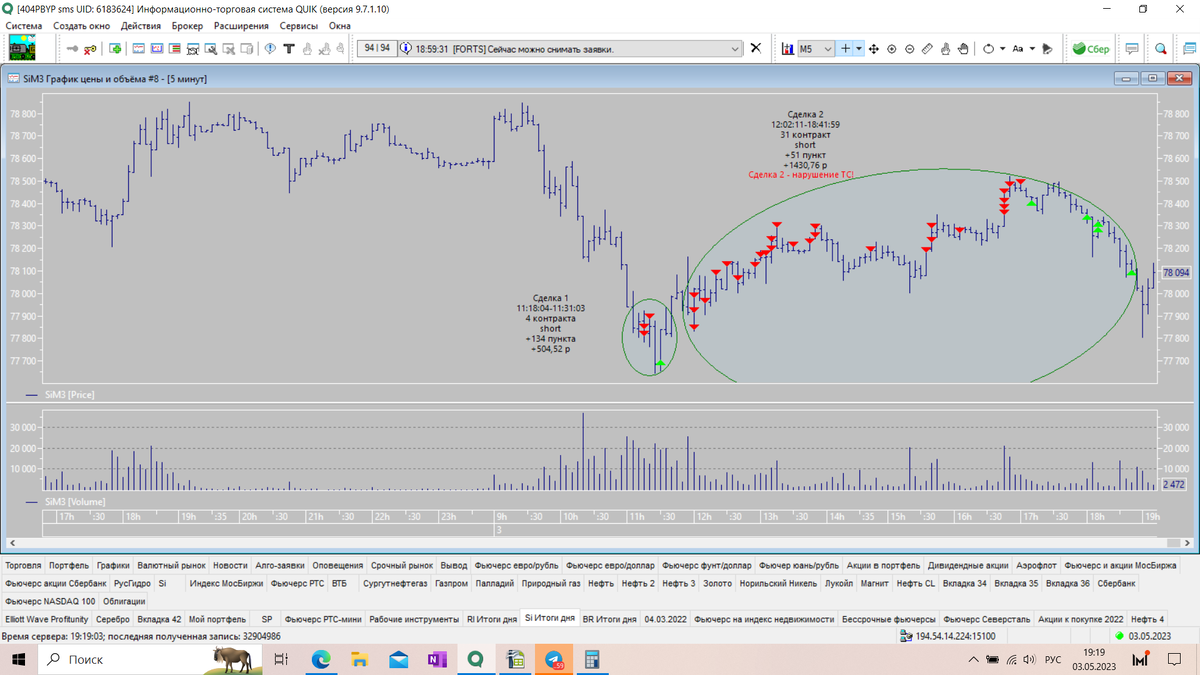
Task: Expand the circle drawing tool dropdown arrow
Action: (1001, 48)
